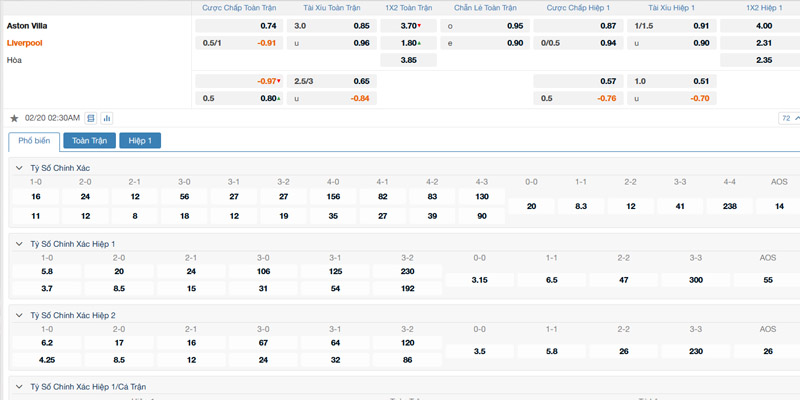Select second-half correct score 3-0 odds 67
Screen dimensions: 800x400
263,343
